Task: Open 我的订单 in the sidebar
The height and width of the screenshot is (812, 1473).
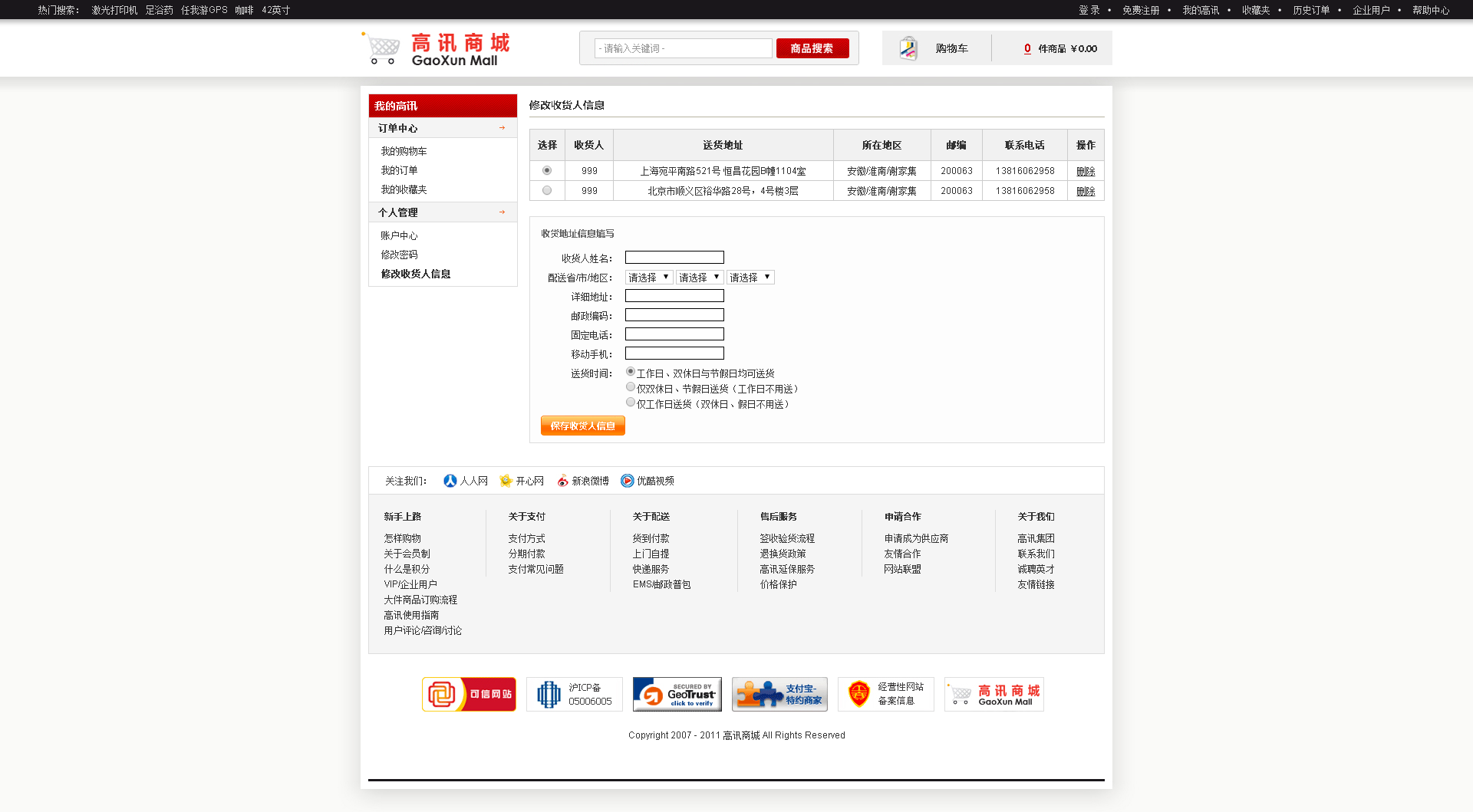Action: [x=399, y=170]
